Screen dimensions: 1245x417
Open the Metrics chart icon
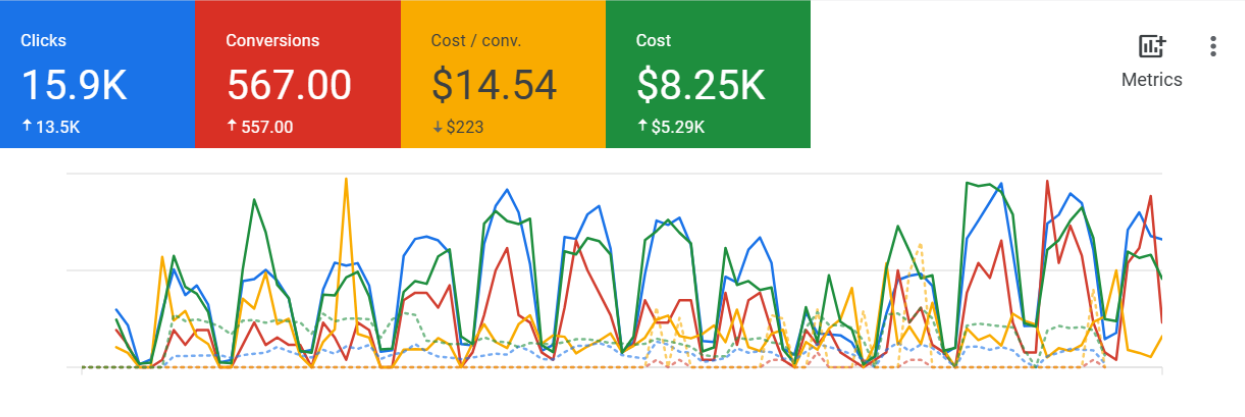[x=1152, y=46]
